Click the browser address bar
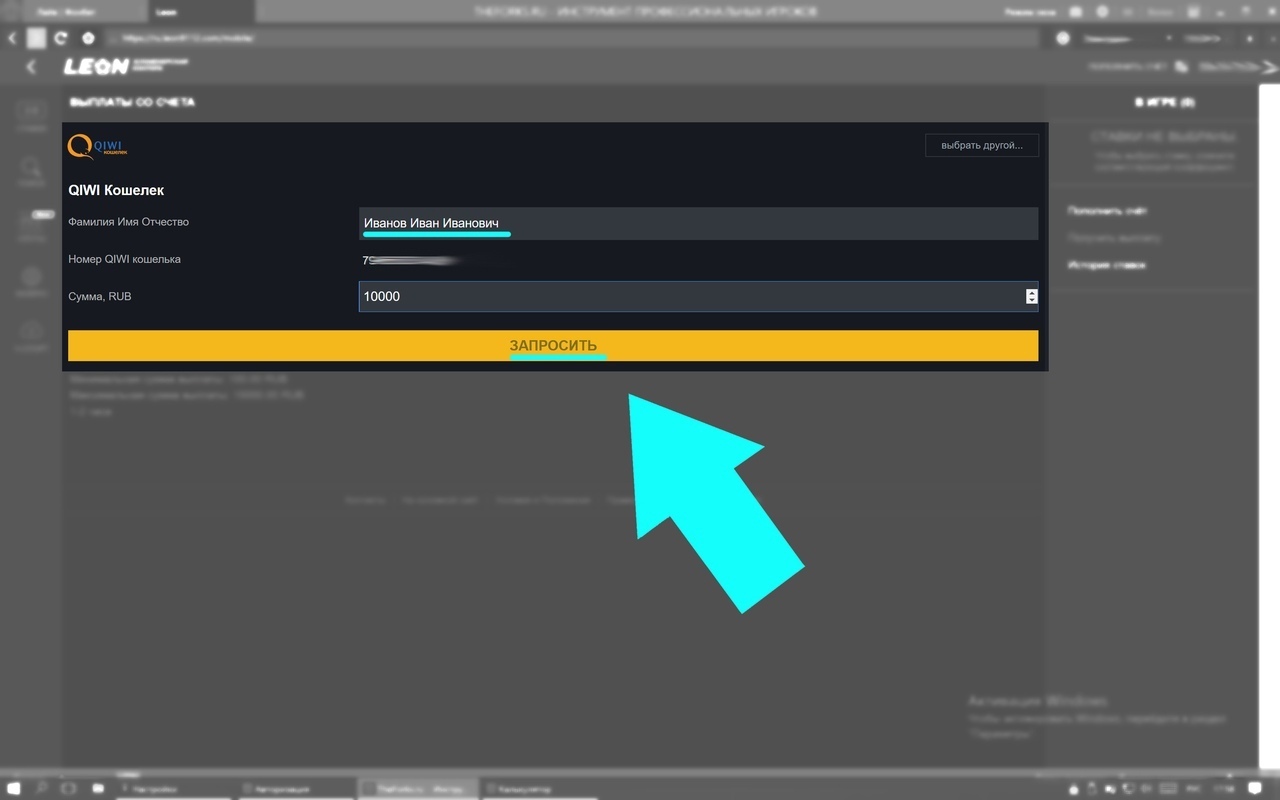The height and width of the screenshot is (800, 1280). point(570,38)
